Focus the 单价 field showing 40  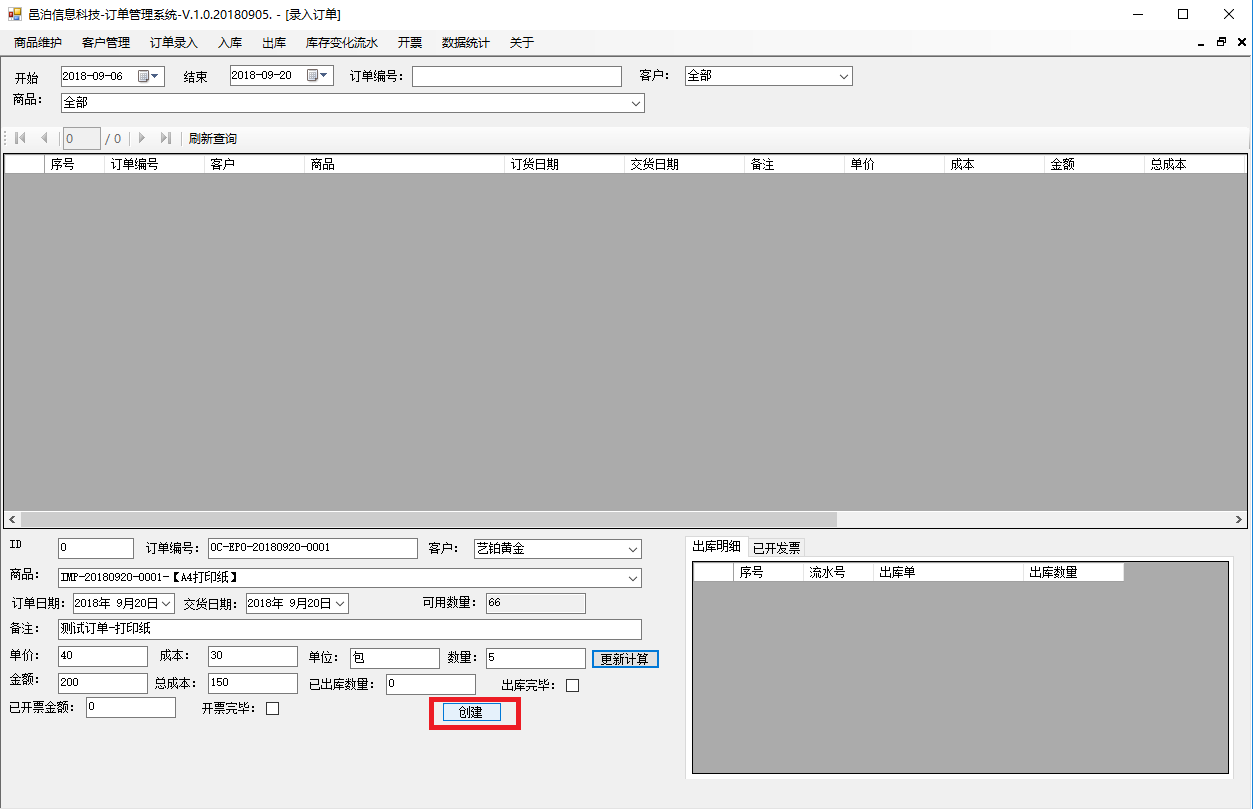(103, 657)
